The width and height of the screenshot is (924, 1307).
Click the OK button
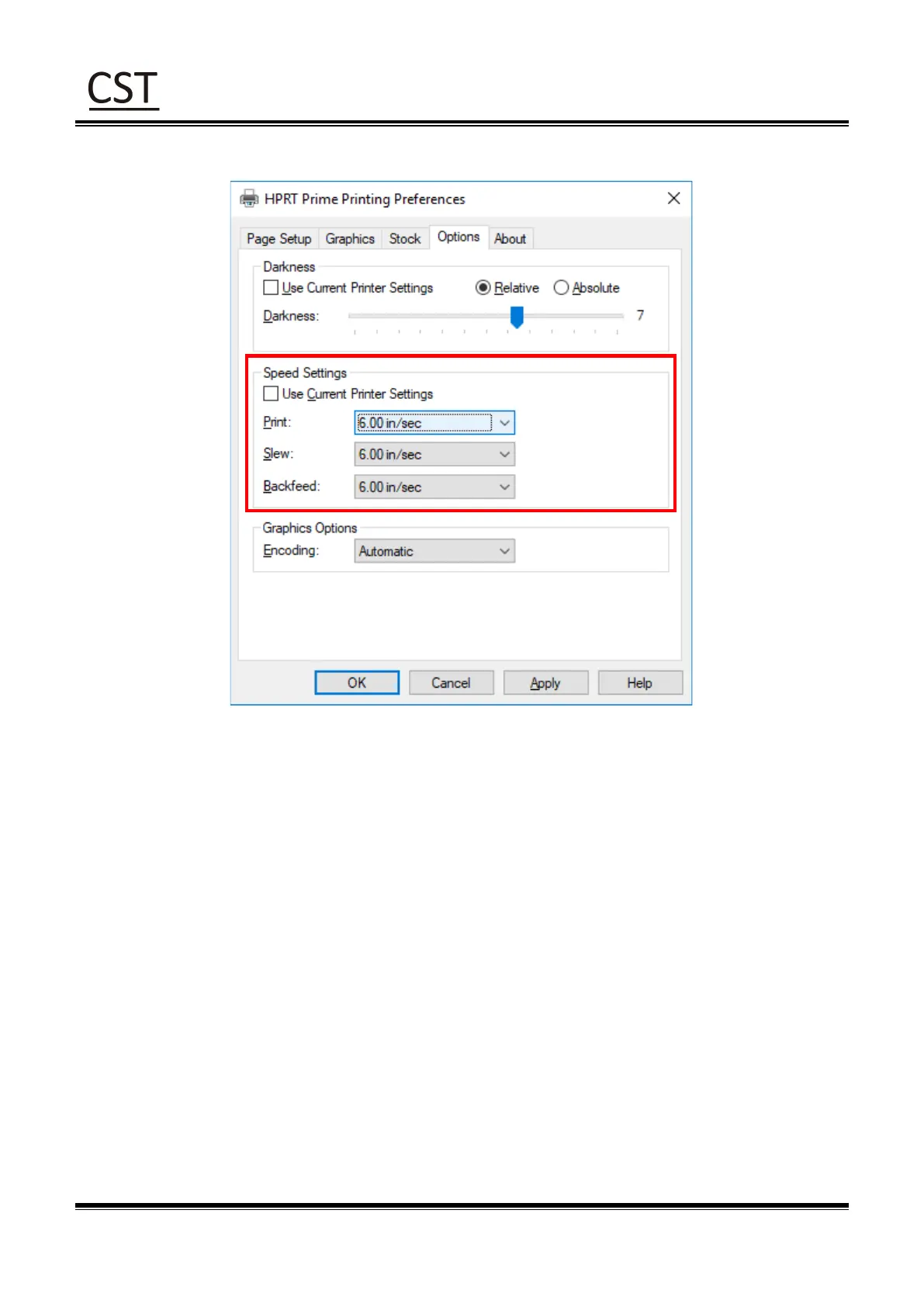(x=357, y=683)
